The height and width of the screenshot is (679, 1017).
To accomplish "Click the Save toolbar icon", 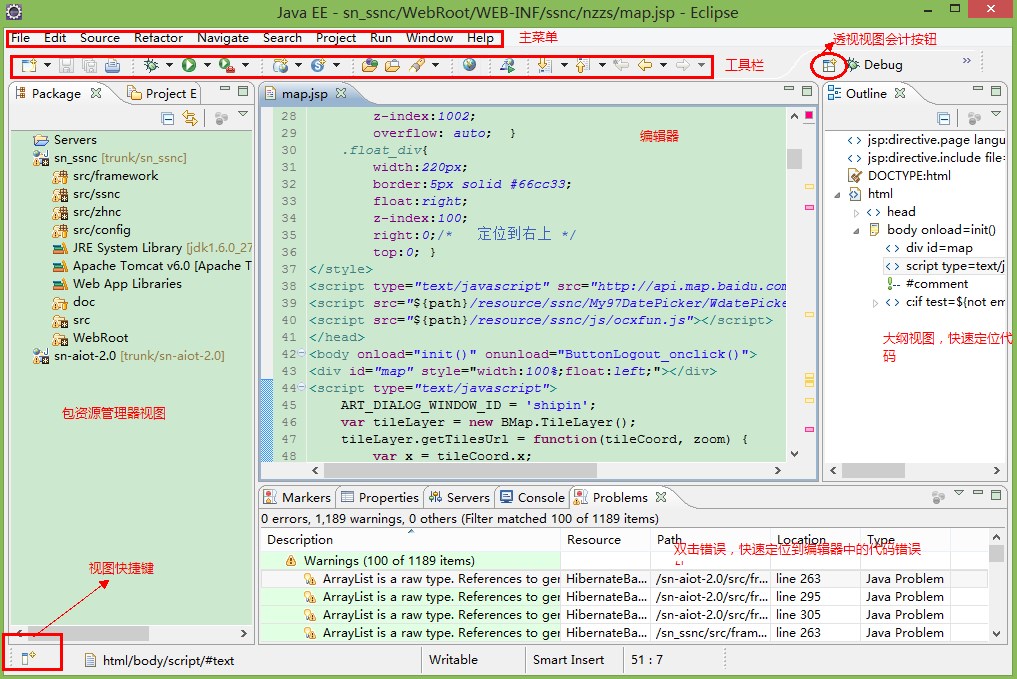I will coord(67,65).
